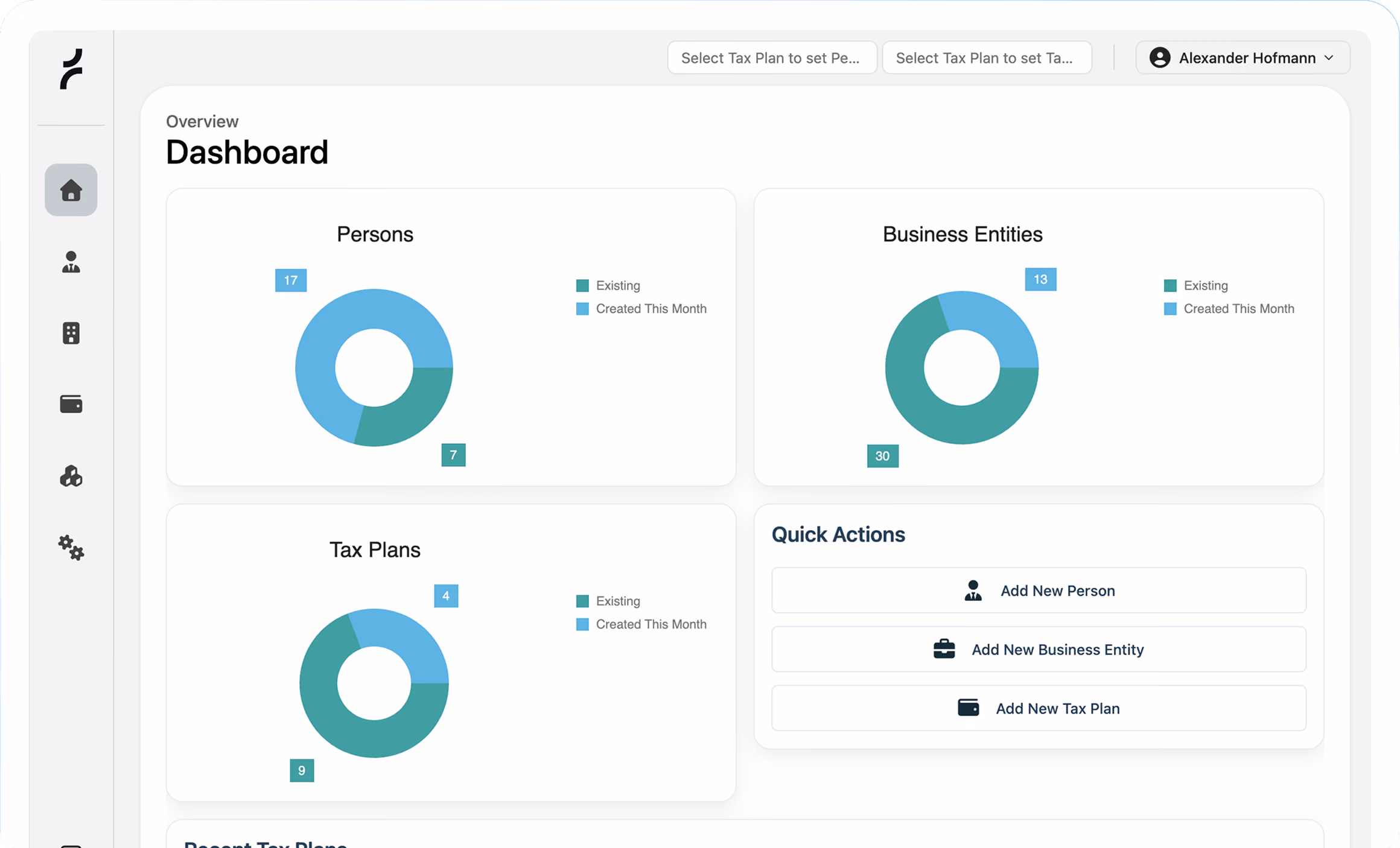
Task: Open the Persons sidebar icon
Action: point(71,262)
